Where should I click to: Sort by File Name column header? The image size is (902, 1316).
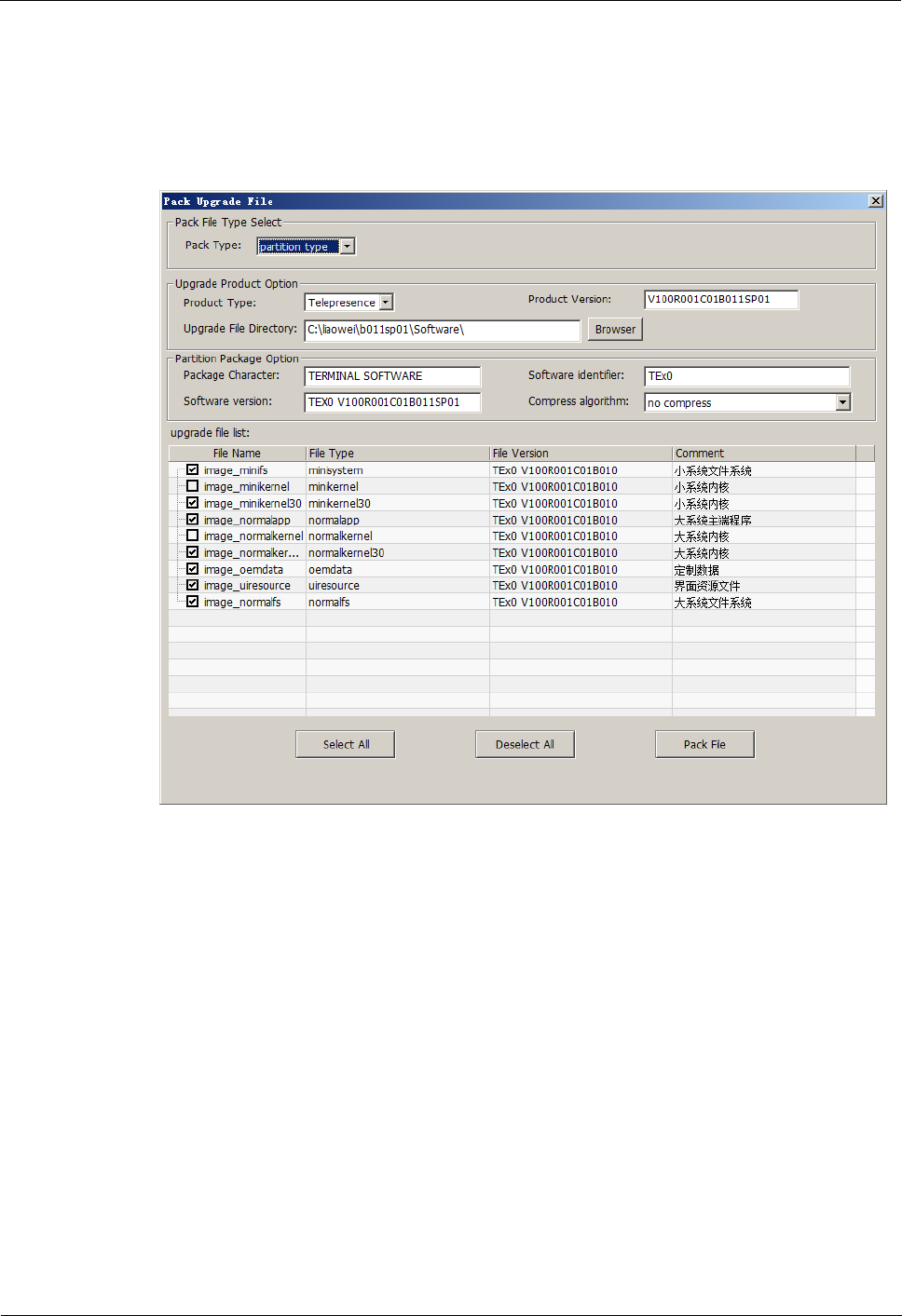pos(238,454)
